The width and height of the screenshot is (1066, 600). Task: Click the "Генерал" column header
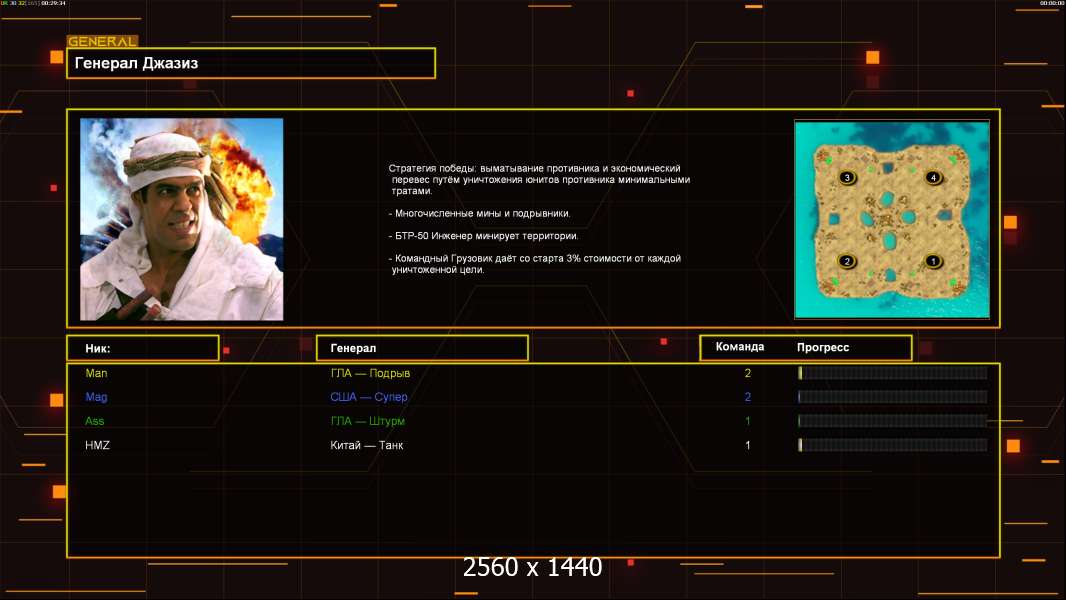[x=421, y=348]
